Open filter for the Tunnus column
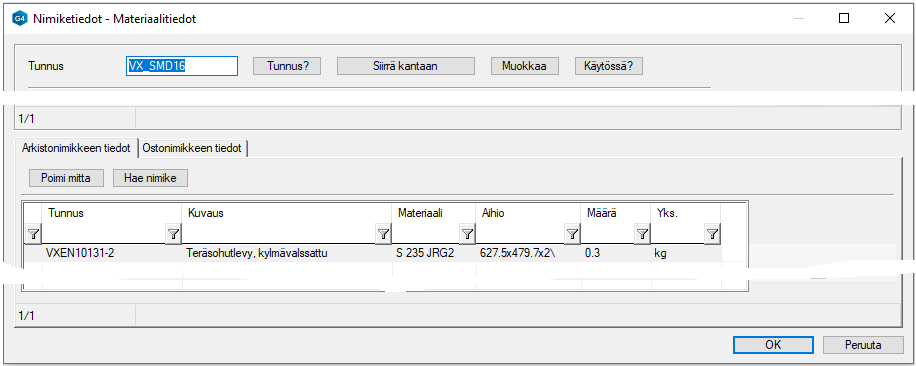Screen dimensions: 916x366 tap(174, 235)
